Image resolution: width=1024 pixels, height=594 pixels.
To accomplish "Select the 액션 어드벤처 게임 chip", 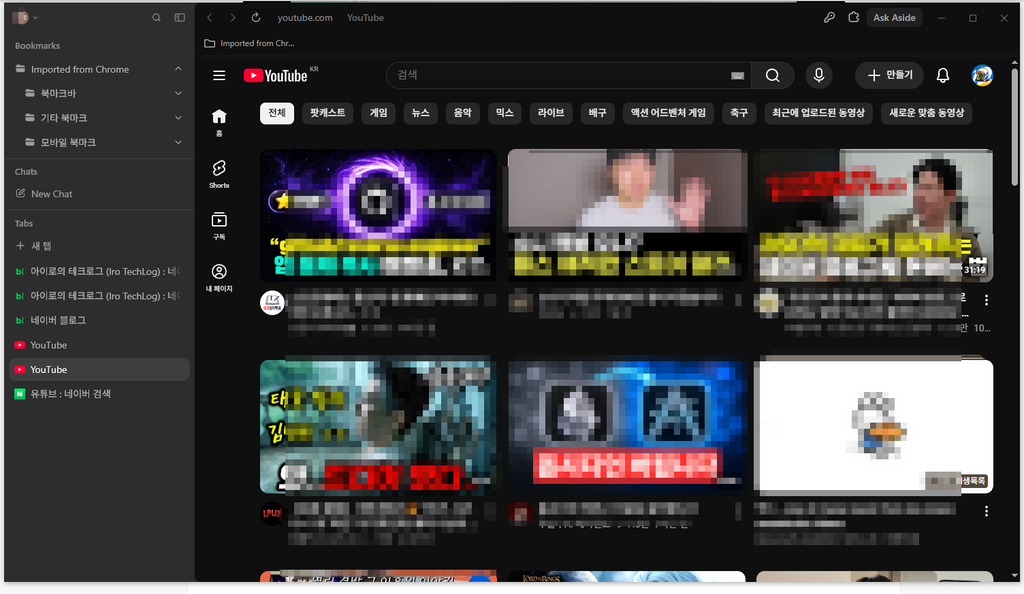I will tap(668, 113).
